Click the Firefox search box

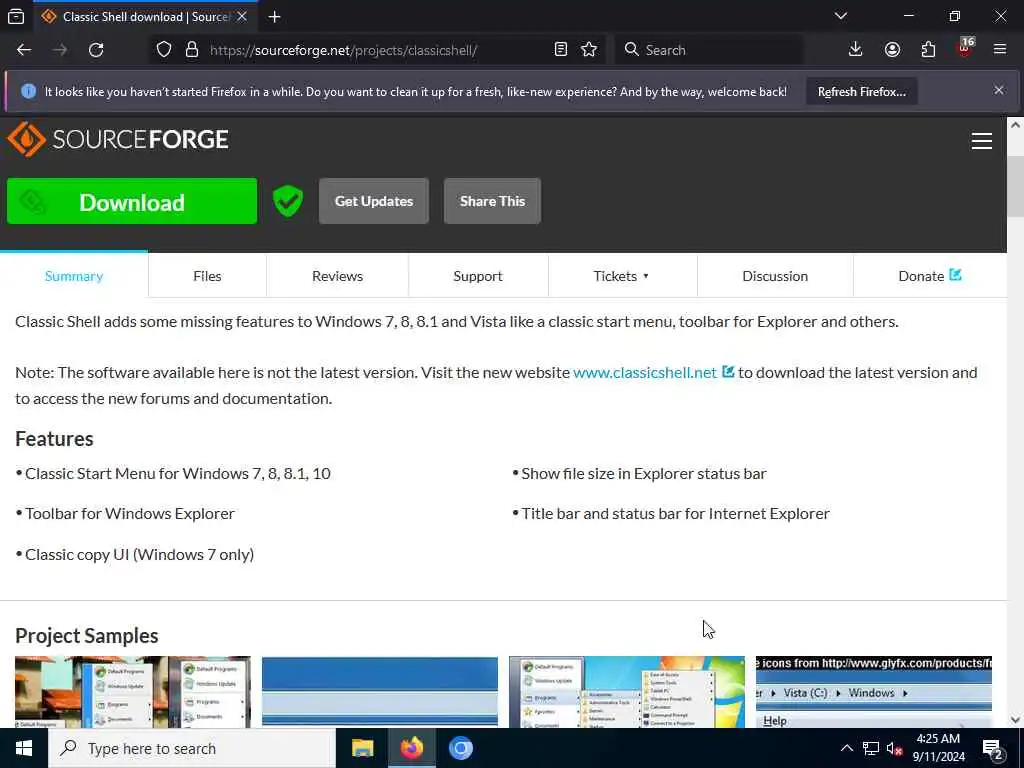[710, 50]
